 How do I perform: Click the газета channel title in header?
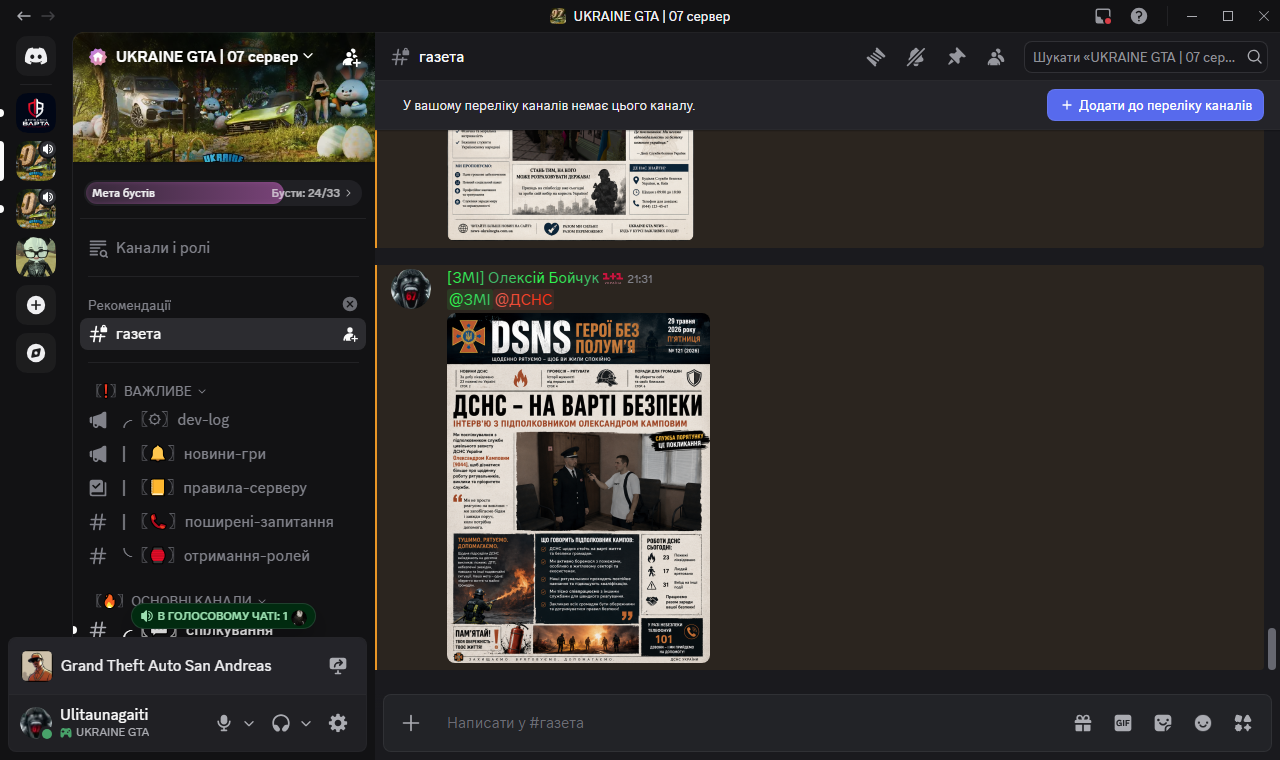coord(441,57)
